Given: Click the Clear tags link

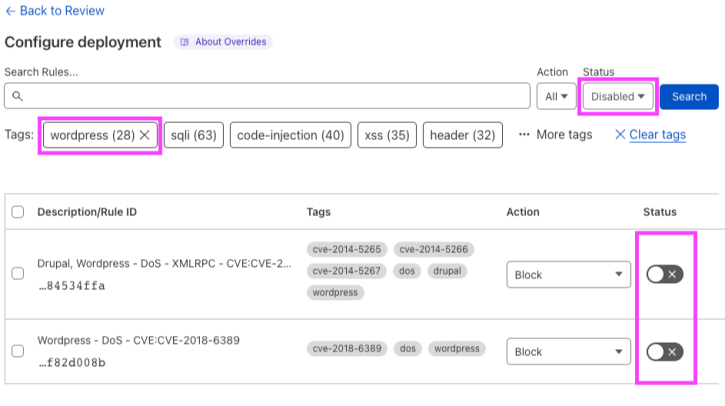Looking at the screenshot, I should [x=650, y=135].
